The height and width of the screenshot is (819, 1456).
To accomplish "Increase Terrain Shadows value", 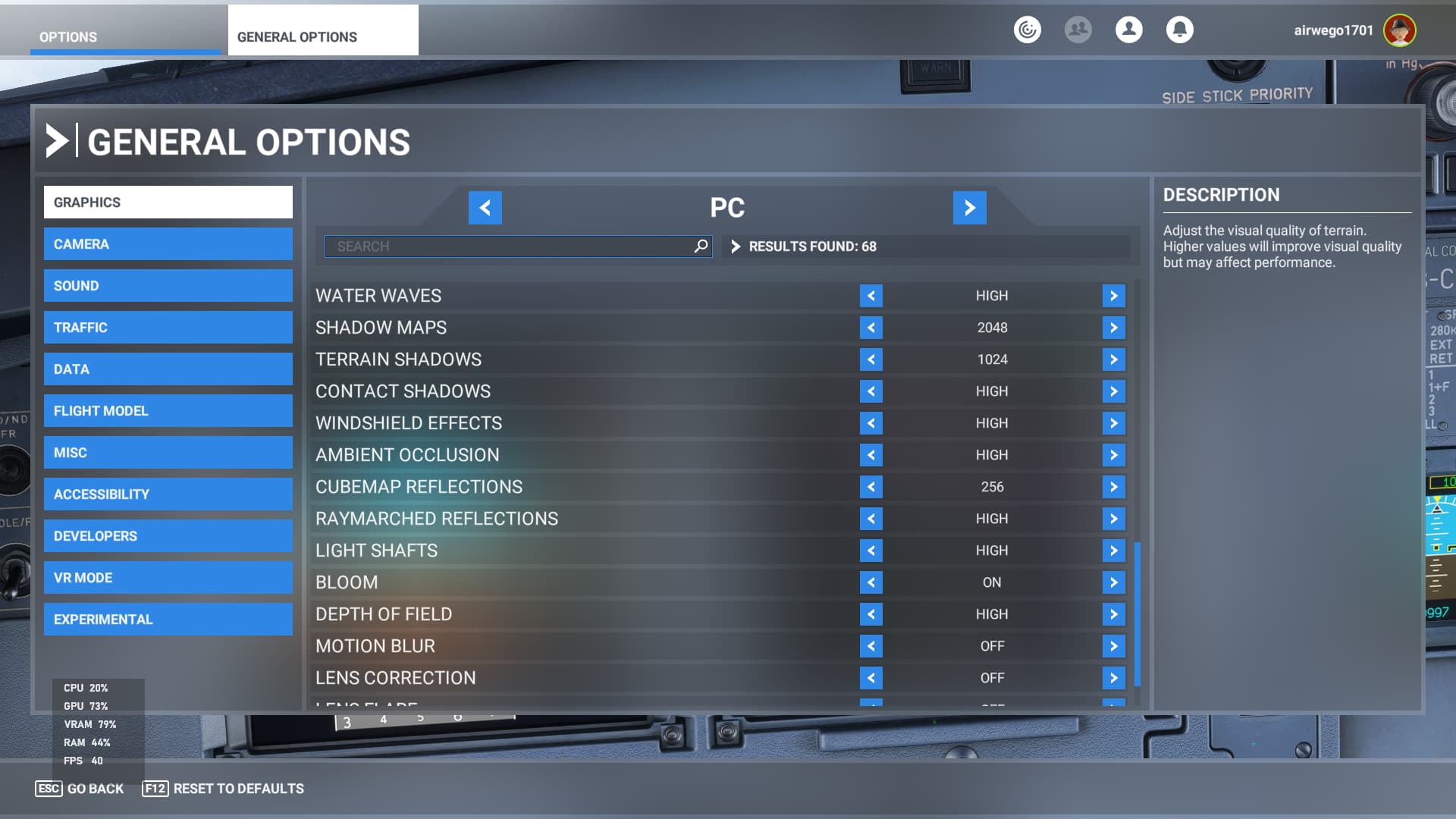I will (1114, 359).
